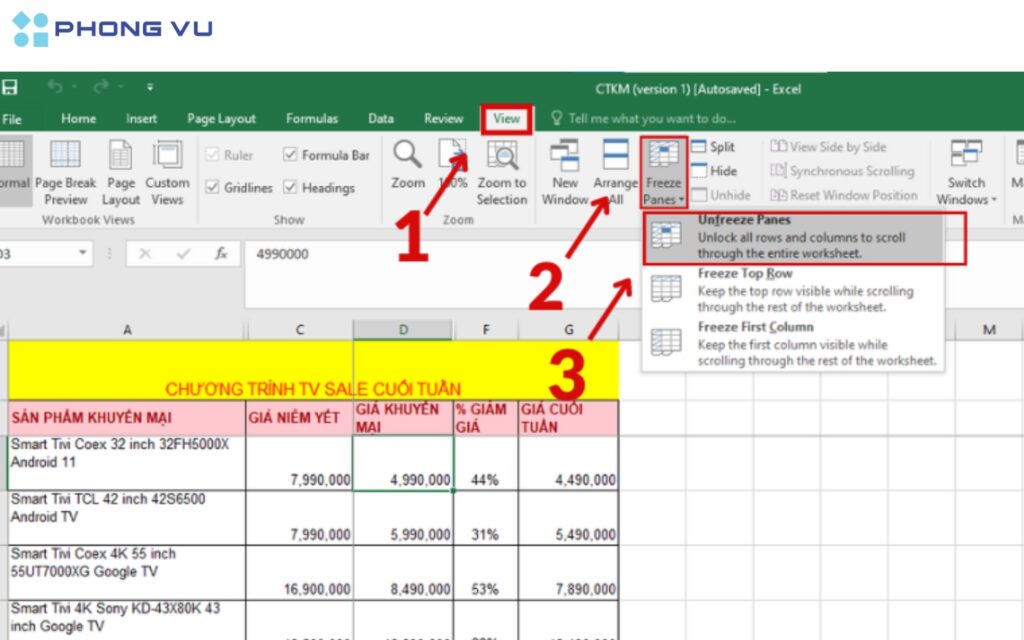Click the CHƯƠNG TRÌNH TV SALE CUỐI TUẦN title cell
The image size is (1024, 640).
click(x=313, y=370)
